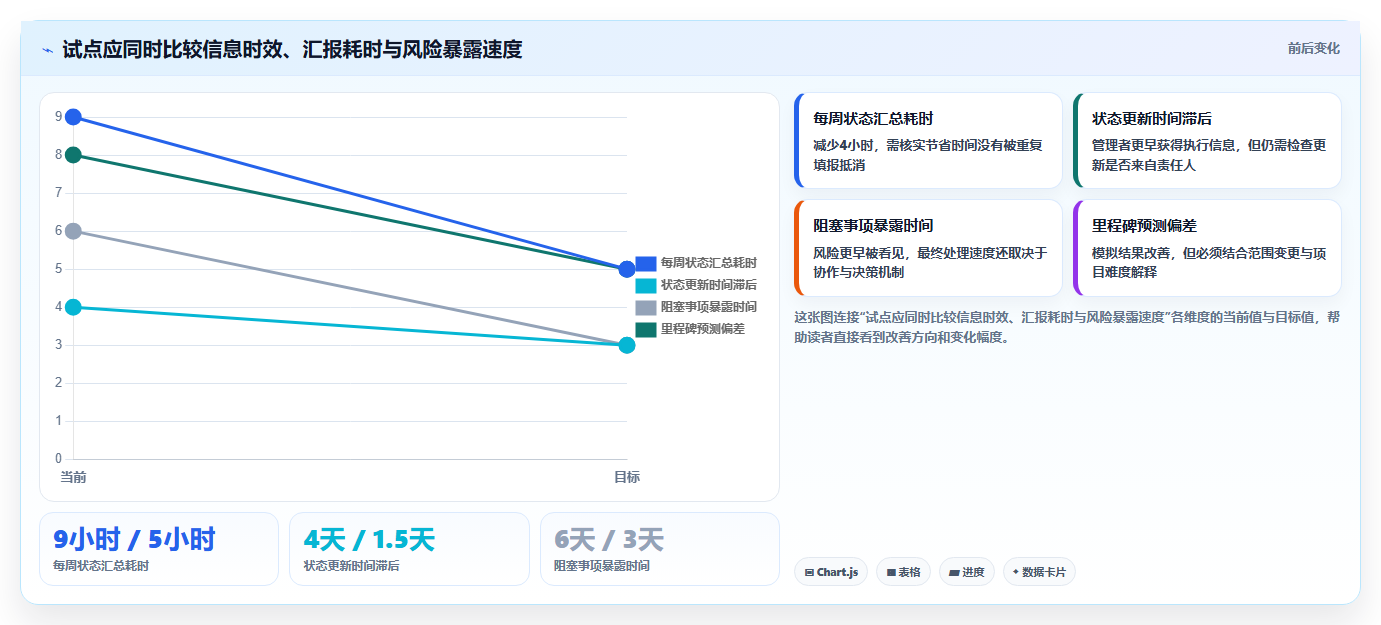Click the text starting 减少4小时
Screen dimensions: 1381x625
[929, 155]
